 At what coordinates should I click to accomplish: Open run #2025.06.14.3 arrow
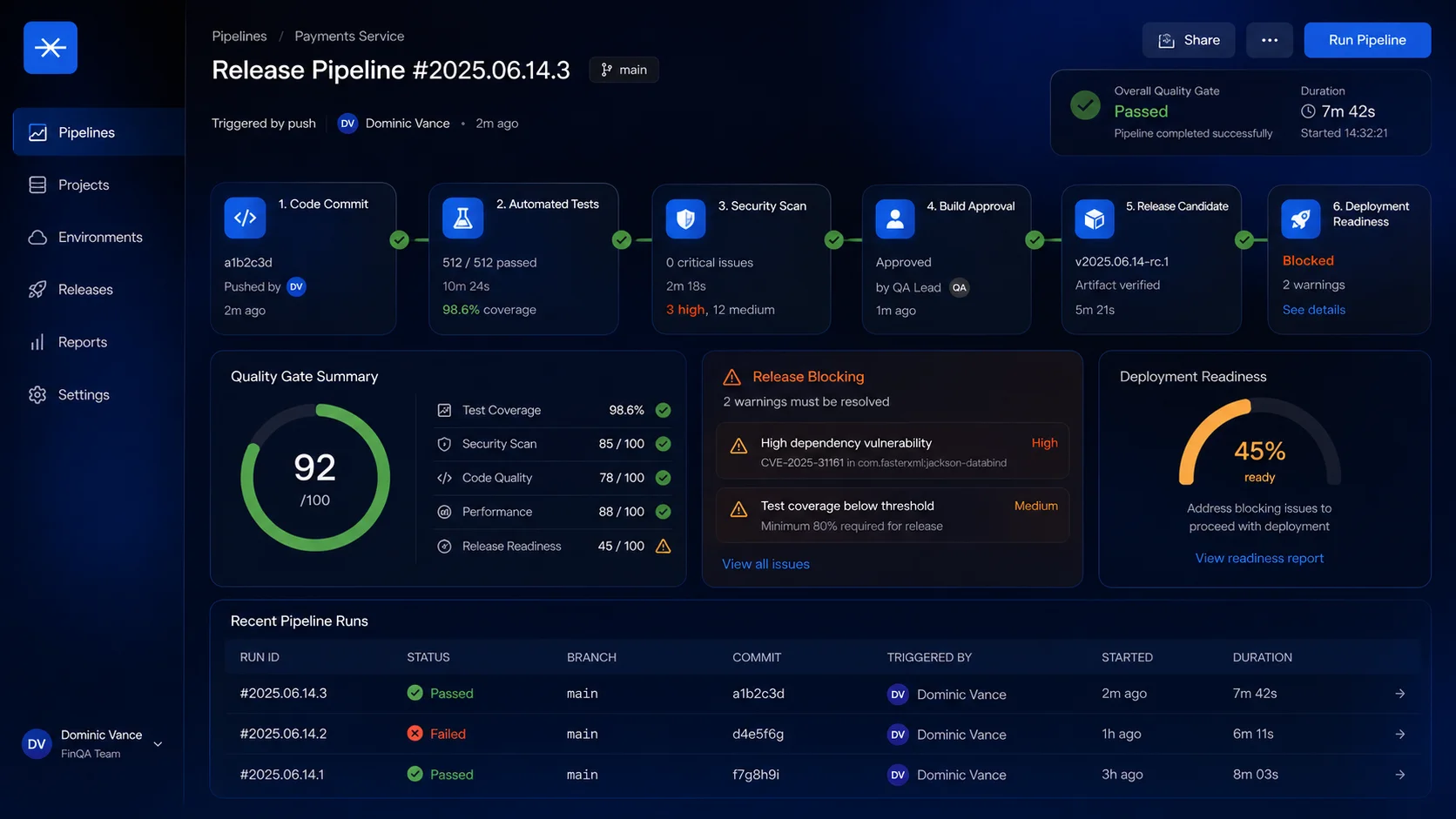click(1399, 694)
